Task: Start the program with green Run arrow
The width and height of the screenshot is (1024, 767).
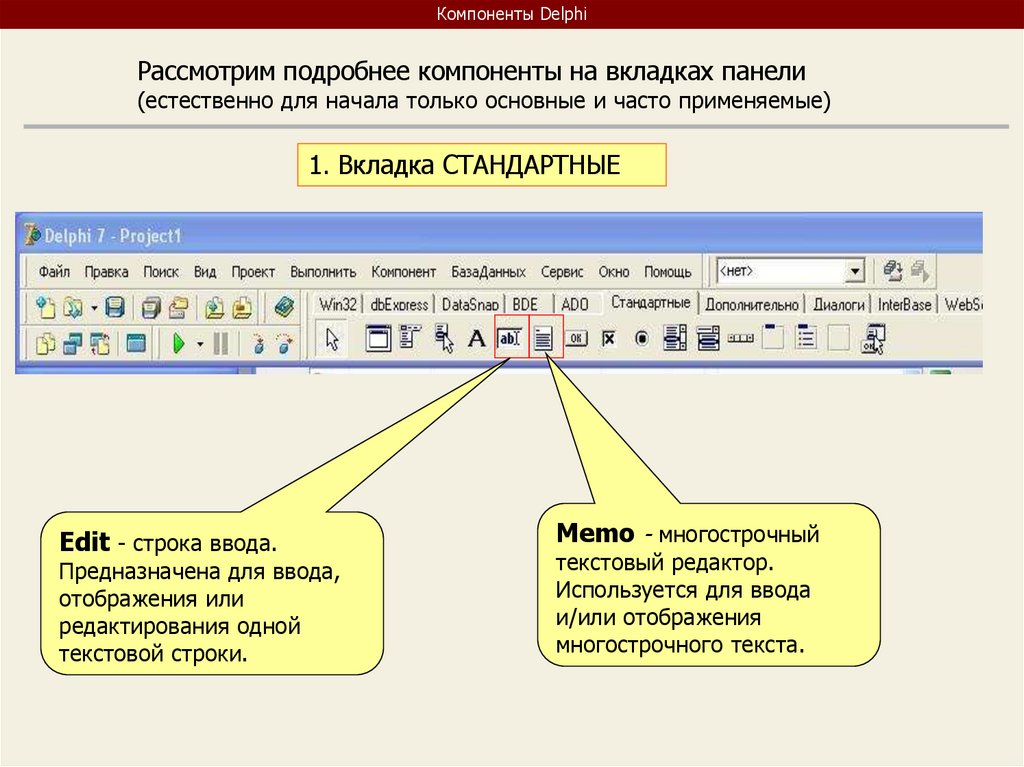Action: 178,342
